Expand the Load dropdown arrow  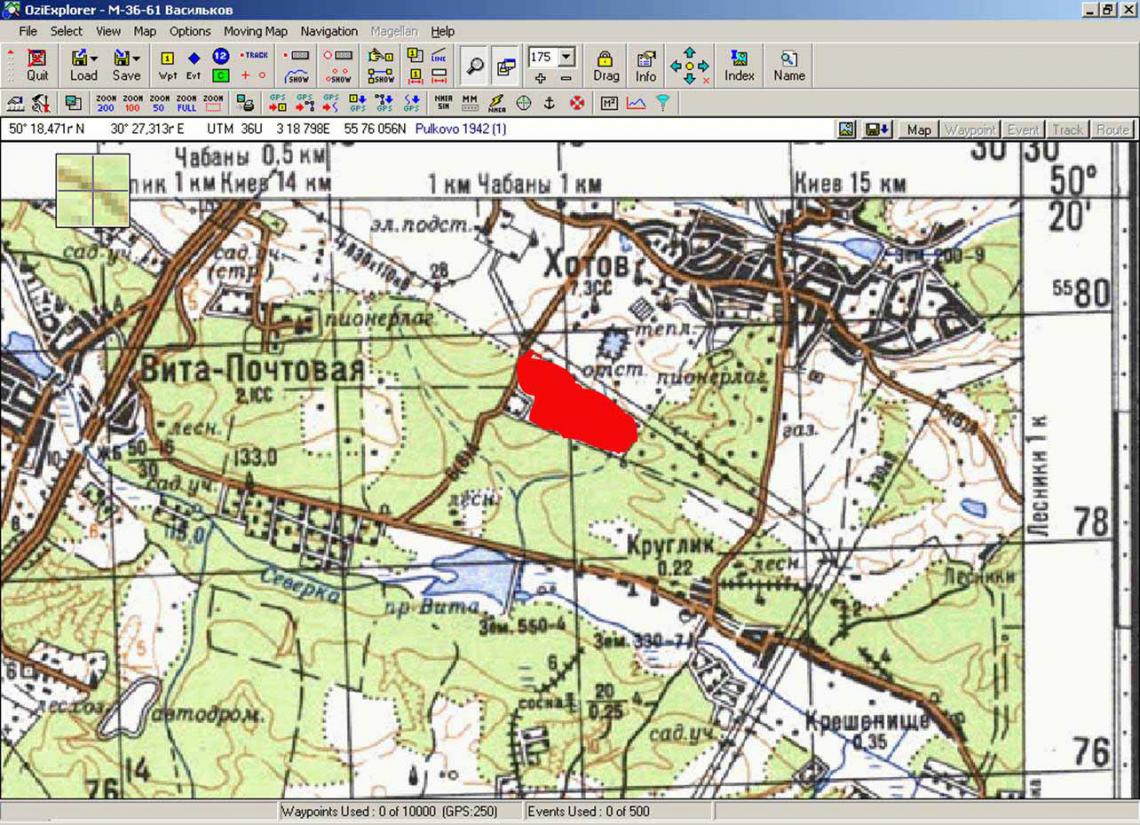tap(95, 59)
